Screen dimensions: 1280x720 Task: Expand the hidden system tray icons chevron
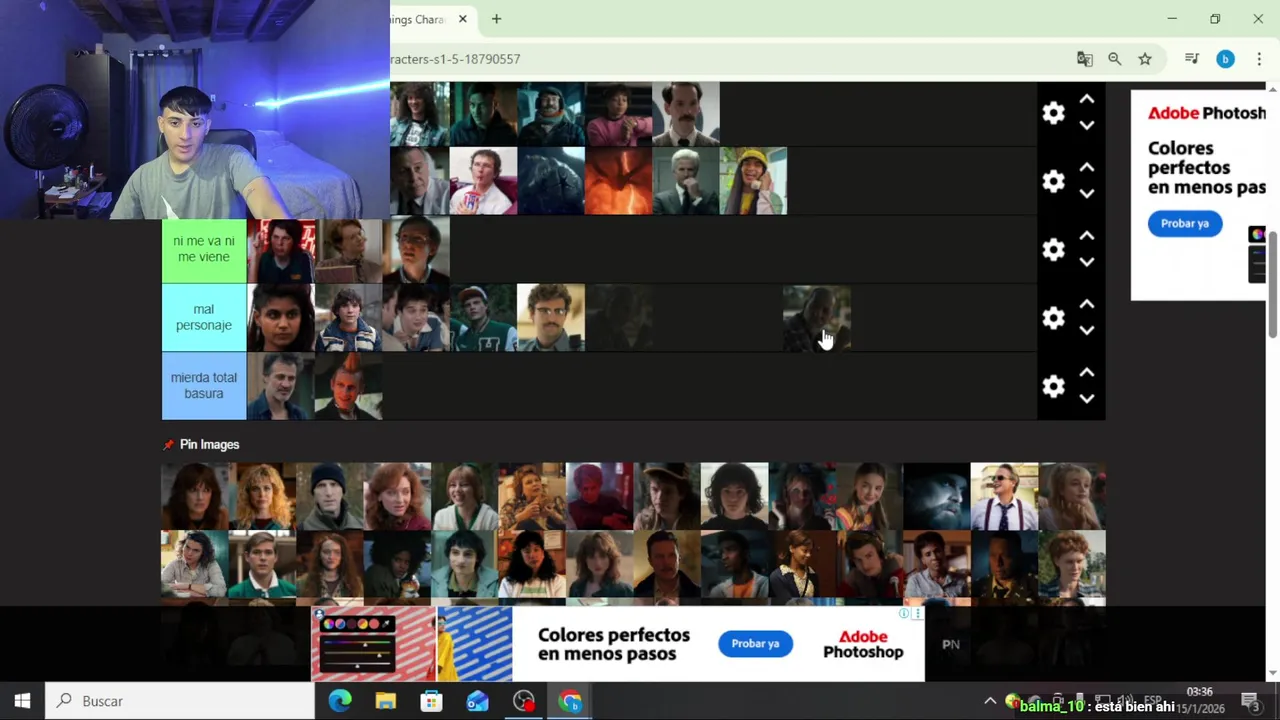click(x=990, y=701)
